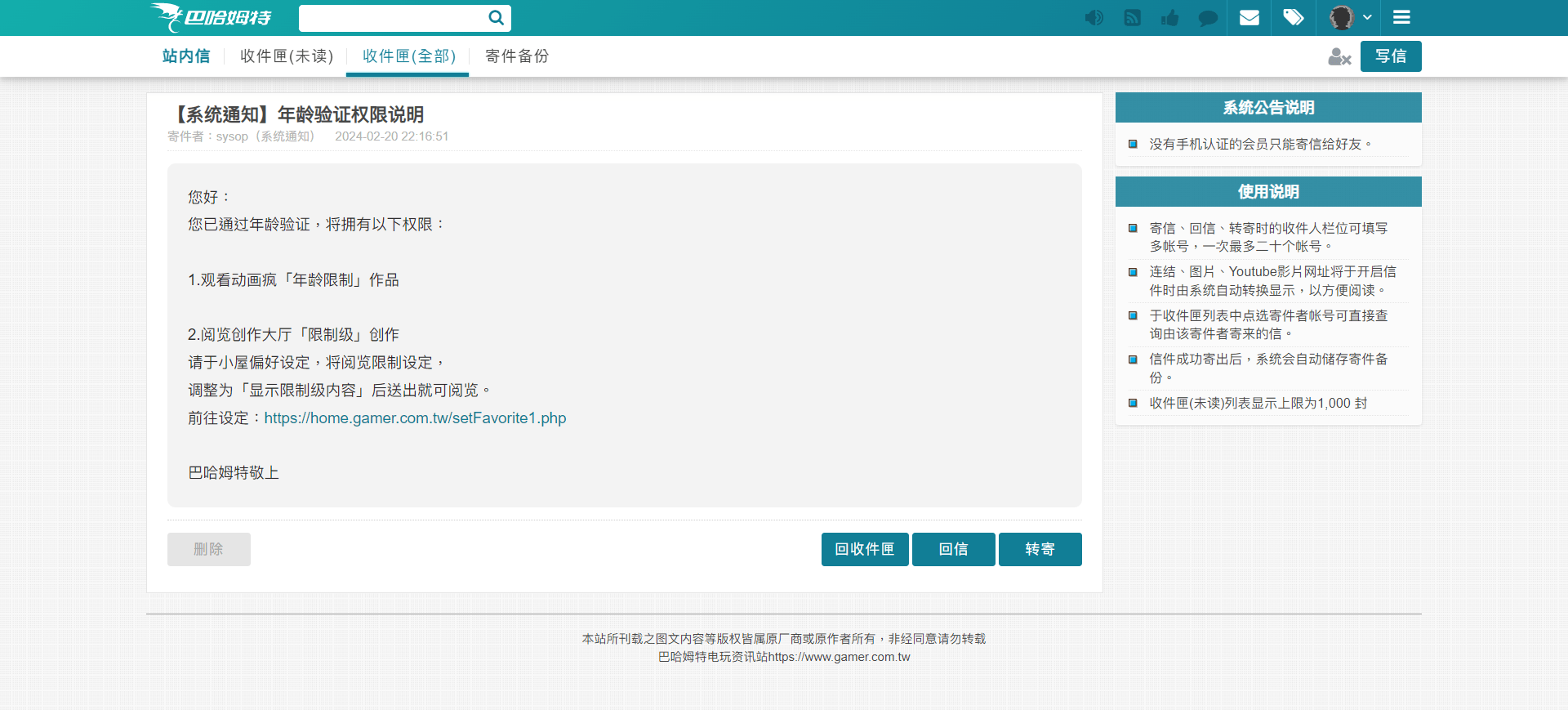Click the 转寄 forward button
This screenshot has height=710, width=1568.
[1040, 549]
